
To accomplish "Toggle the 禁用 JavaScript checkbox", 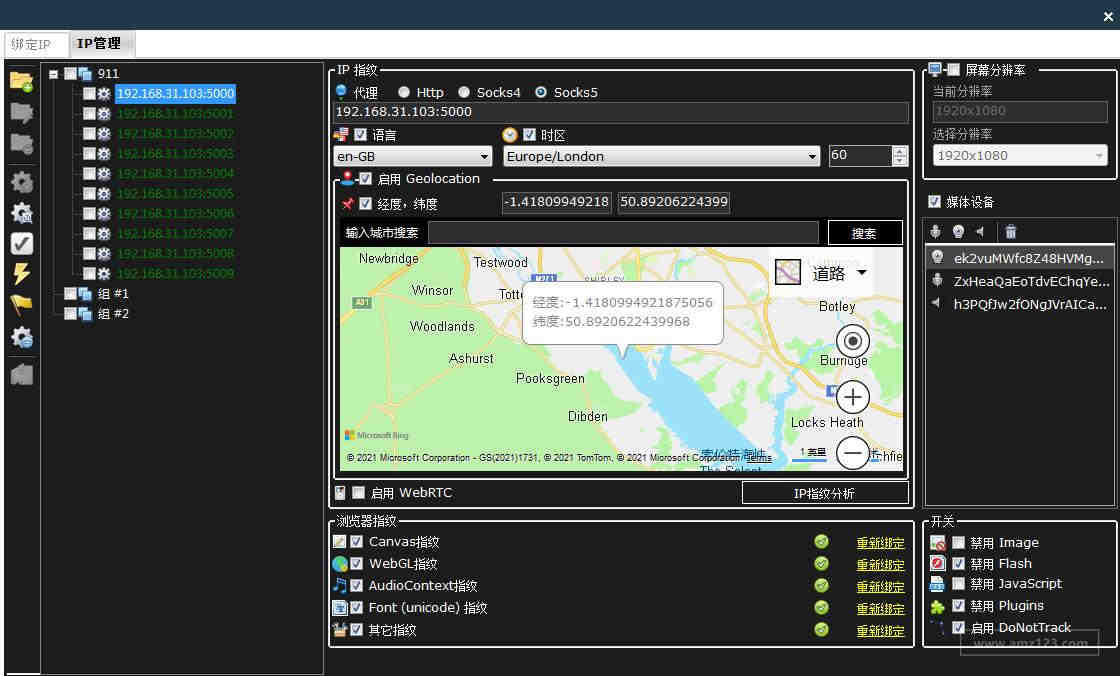I will coord(959,584).
